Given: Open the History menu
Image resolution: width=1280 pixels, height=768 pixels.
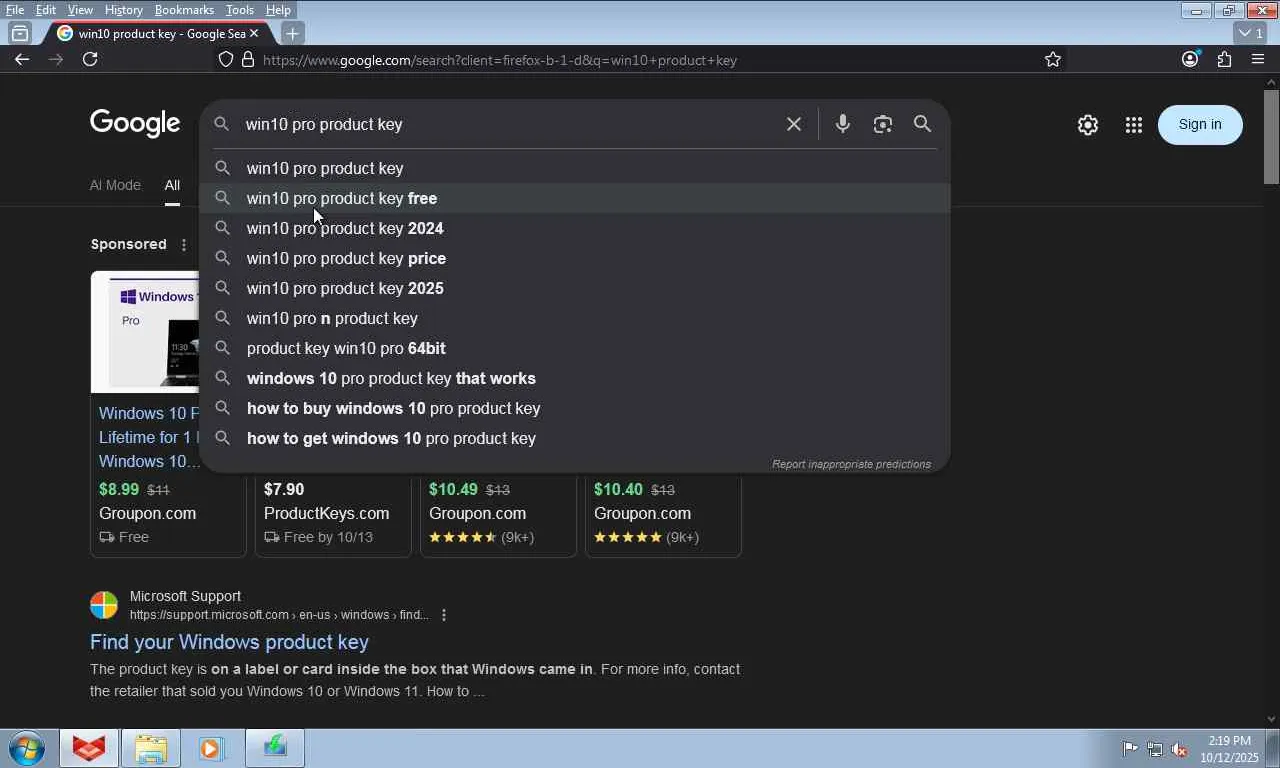Looking at the screenshot, I should [123, 10].
